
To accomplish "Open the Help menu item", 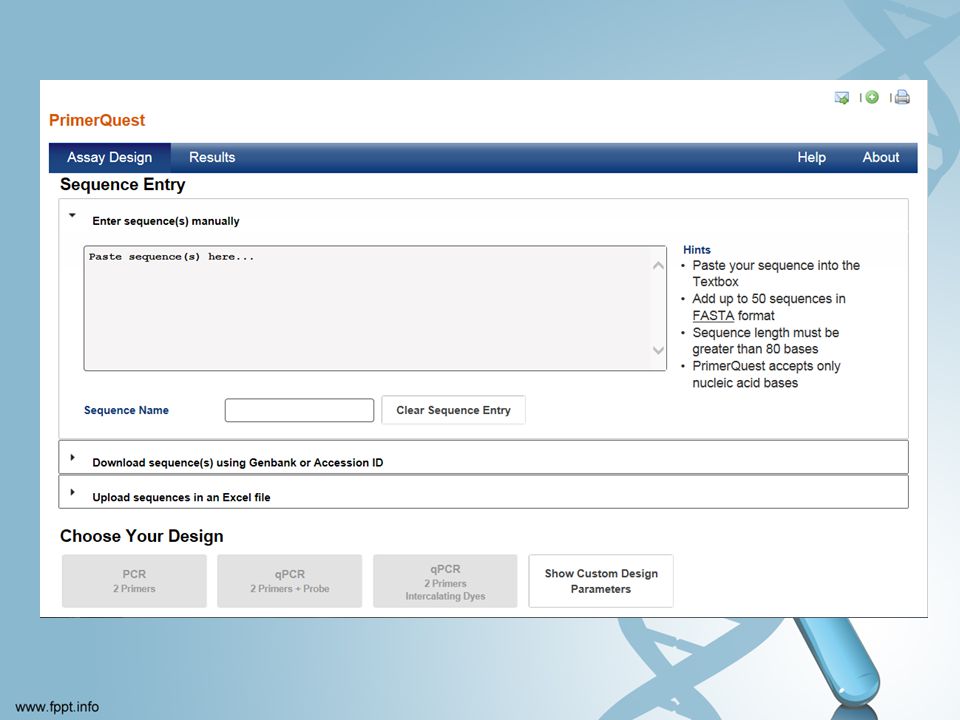I will tap(811, 157).
